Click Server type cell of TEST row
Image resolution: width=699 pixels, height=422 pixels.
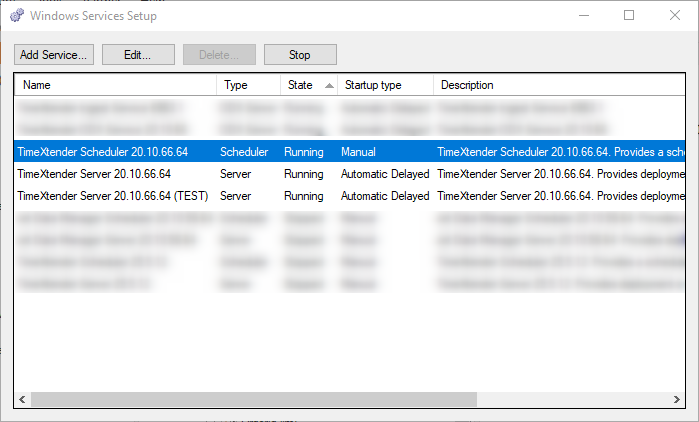235,196
